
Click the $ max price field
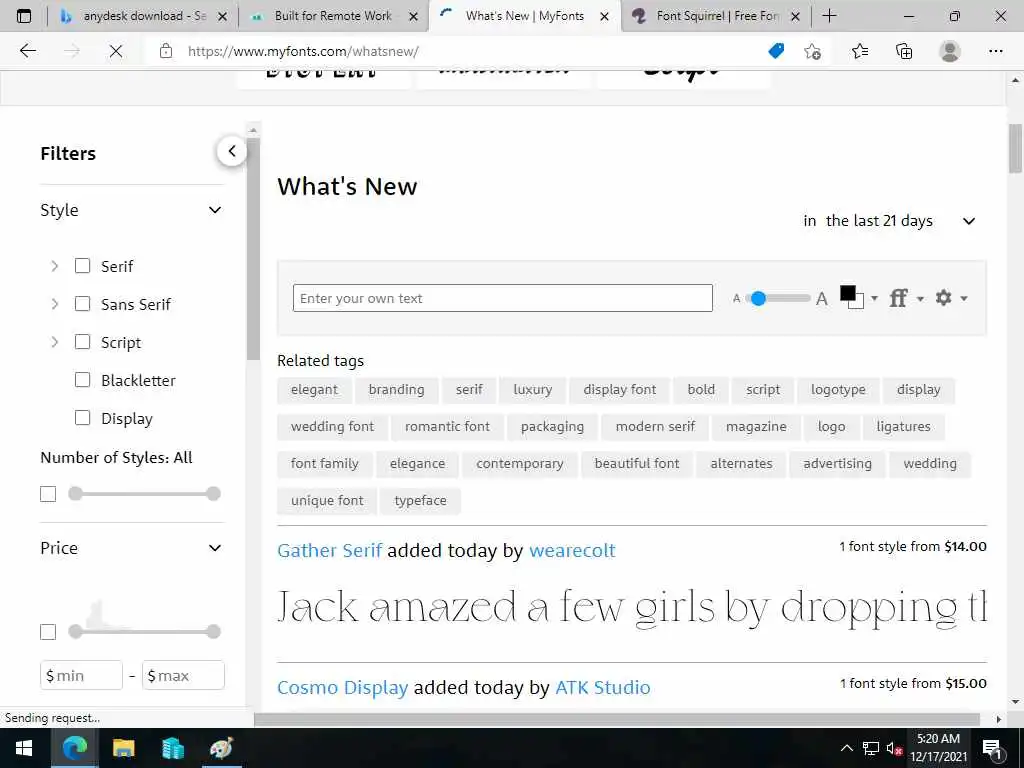(183, 675)
